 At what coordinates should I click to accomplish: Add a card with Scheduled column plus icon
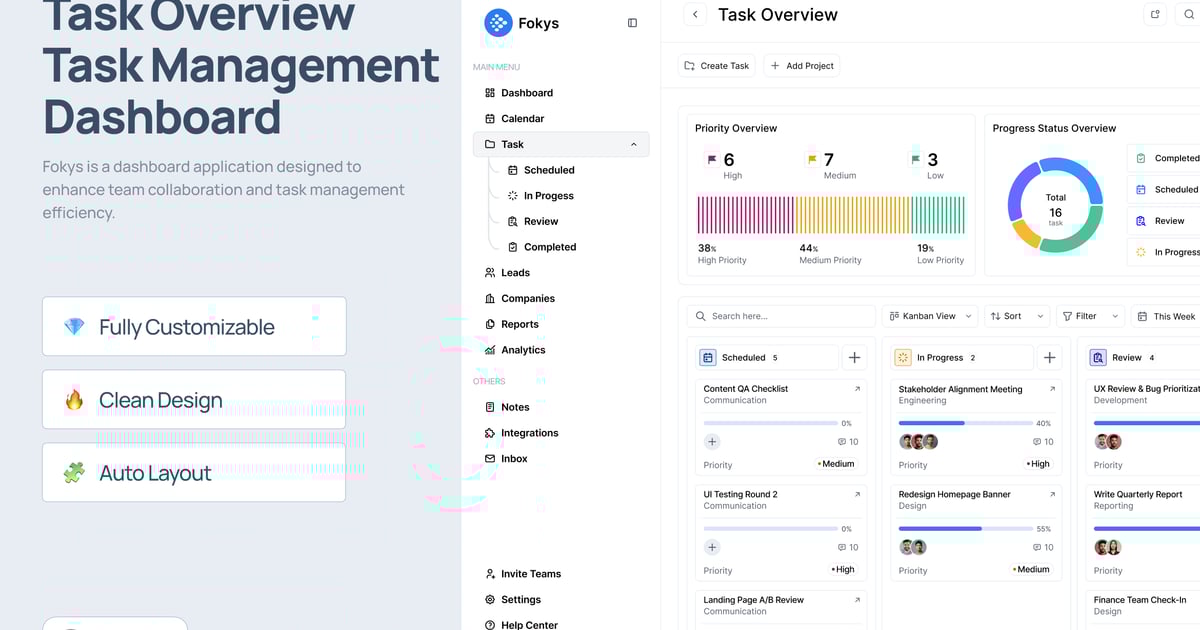pyautogui.click(x=854, y=358)
